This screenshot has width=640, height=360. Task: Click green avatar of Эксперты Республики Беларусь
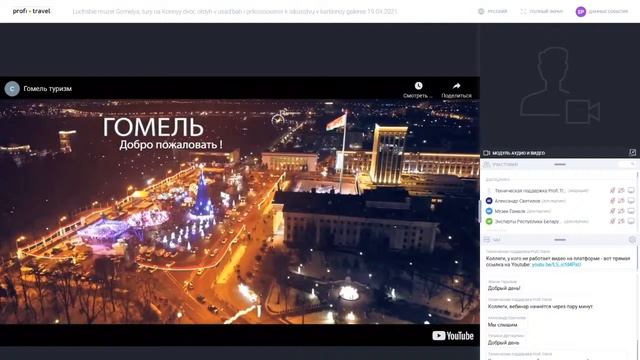click(489, 221)
